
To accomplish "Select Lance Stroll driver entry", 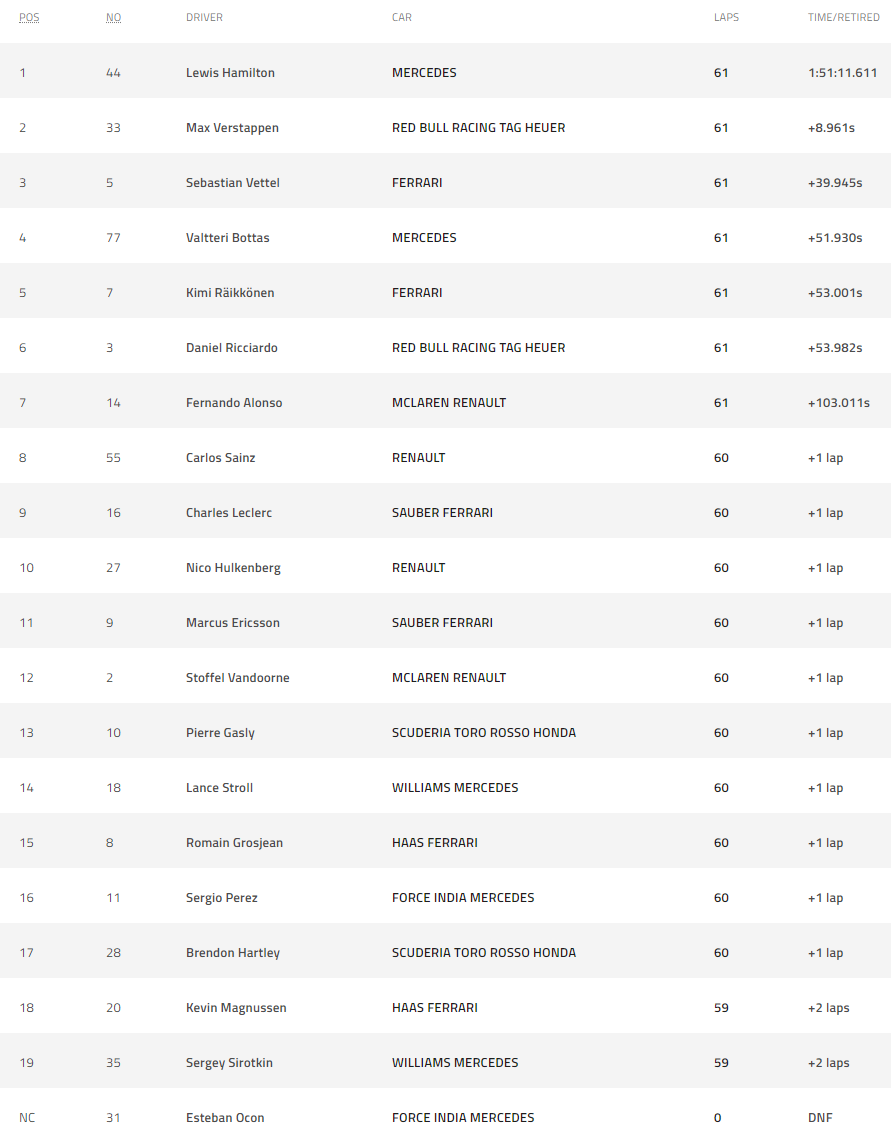I will (219, 788).
